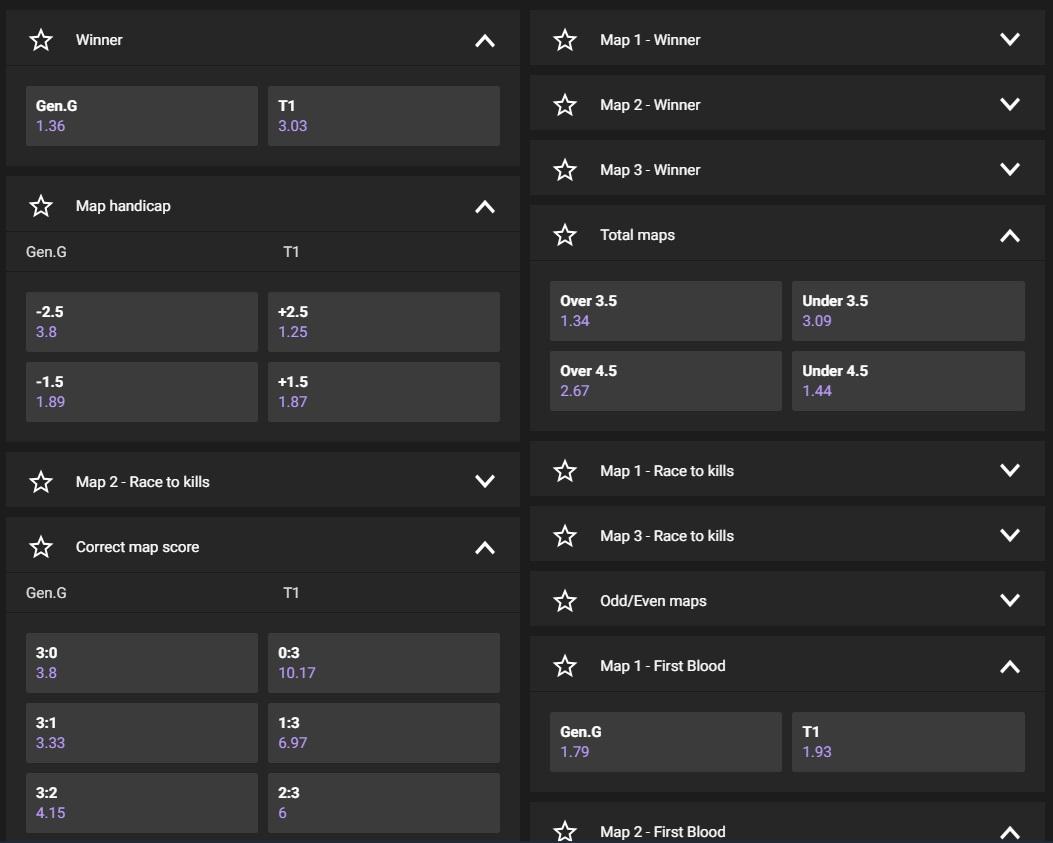Choose correct score 0:3 at 10.17
This screenshot has height=843, width=1053.
click(x=383, y=663)
